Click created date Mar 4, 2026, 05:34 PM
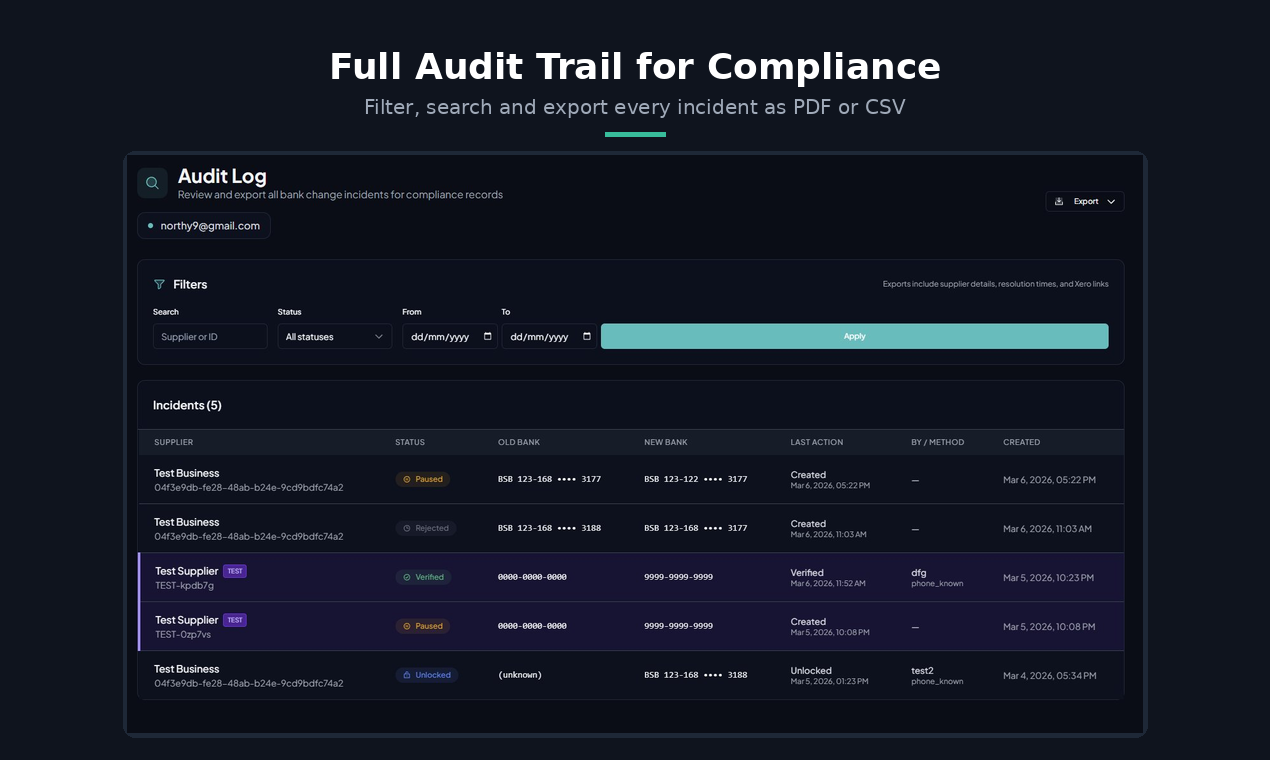Image resolution: width=1270 pixels, height=760 pixels. pyautogui.click(x=1049, y=675)
